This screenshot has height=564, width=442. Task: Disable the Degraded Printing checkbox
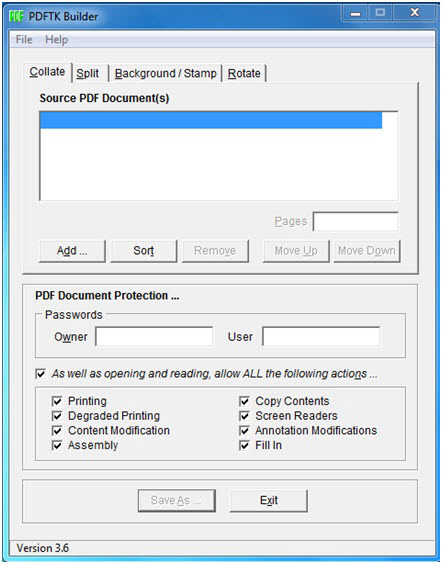pos(57,416)
